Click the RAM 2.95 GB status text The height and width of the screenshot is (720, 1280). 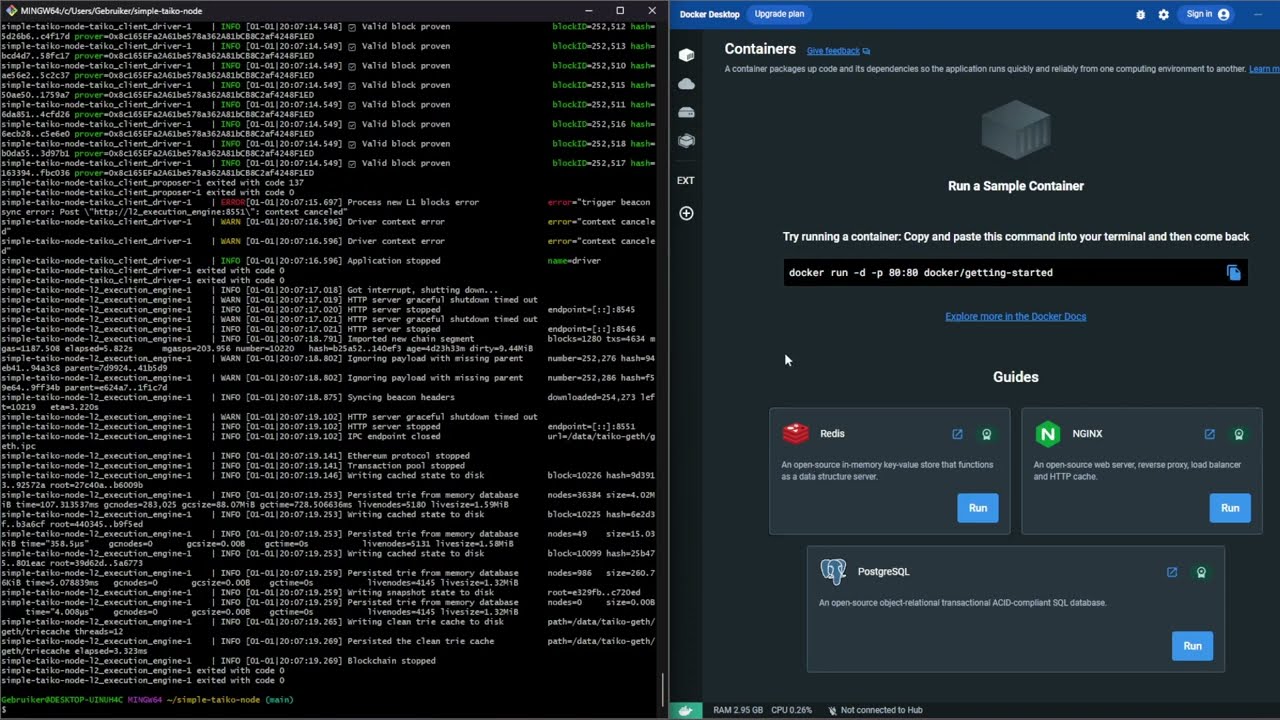[738, 710]
